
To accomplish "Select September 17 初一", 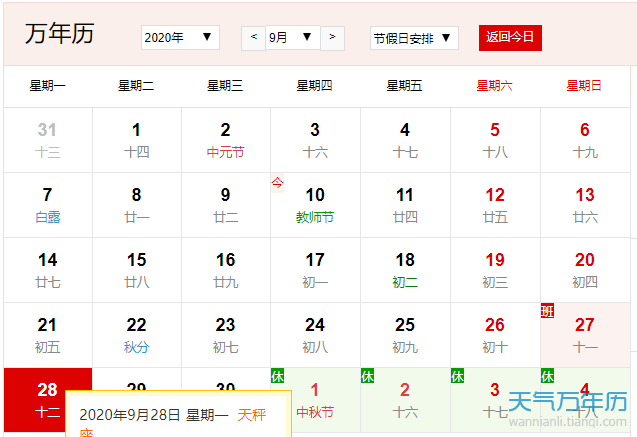I will pos(315,270).
